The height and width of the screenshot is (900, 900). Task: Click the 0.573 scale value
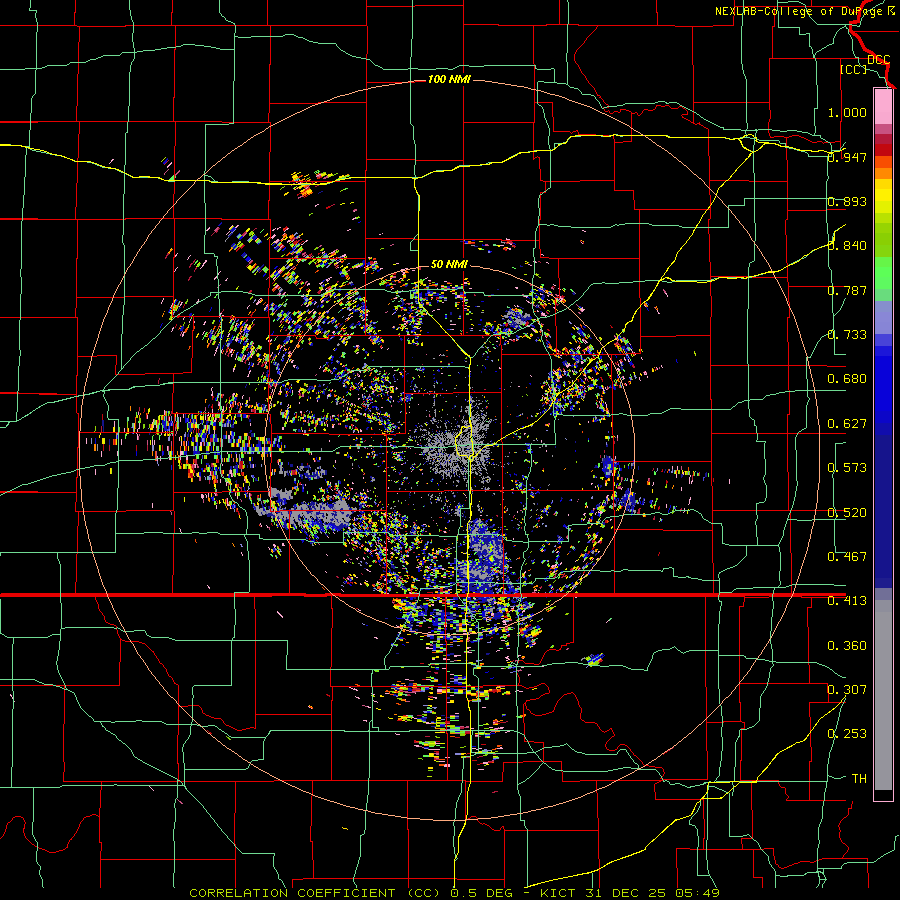pyautogui.click(x=847, y=468)
